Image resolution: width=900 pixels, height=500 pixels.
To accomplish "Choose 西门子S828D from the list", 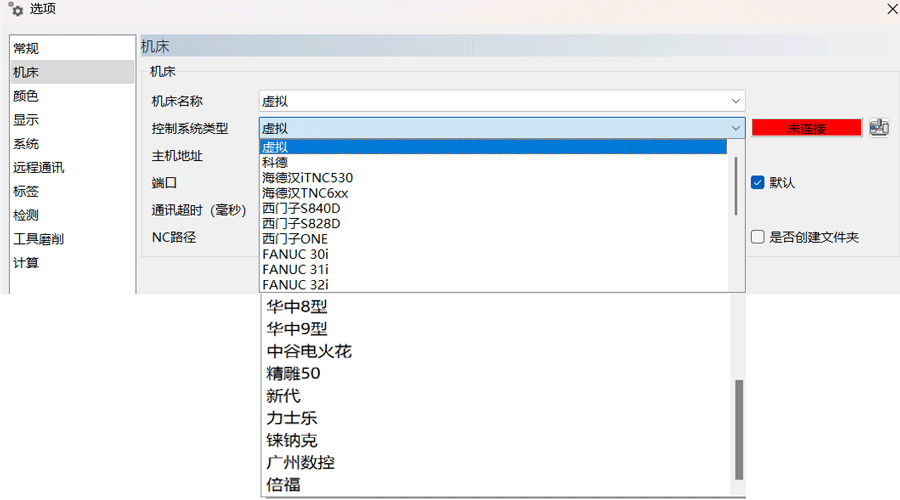I will [x=494, y=223].
